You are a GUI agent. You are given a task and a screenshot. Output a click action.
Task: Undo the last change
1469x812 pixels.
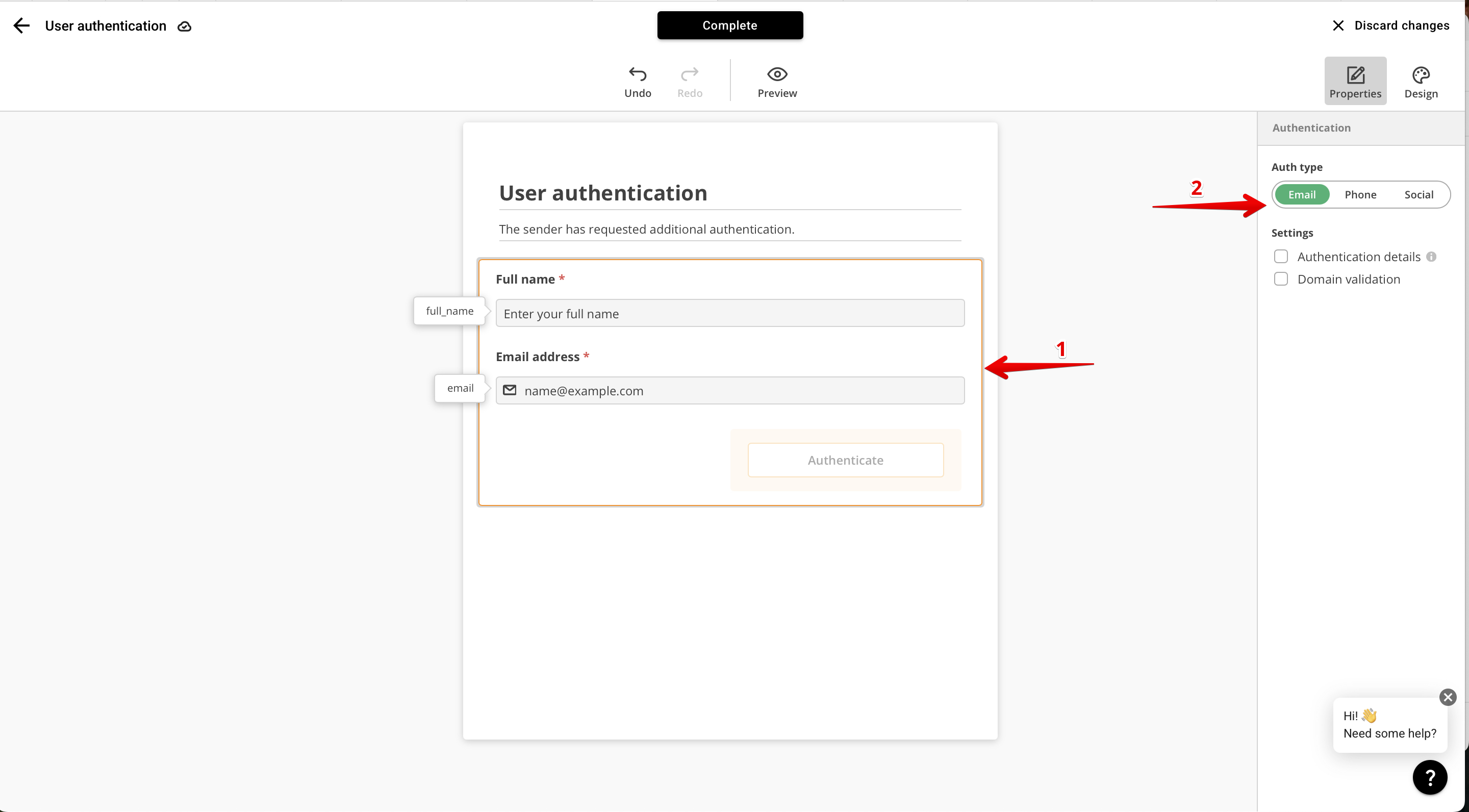pos(638,82)
